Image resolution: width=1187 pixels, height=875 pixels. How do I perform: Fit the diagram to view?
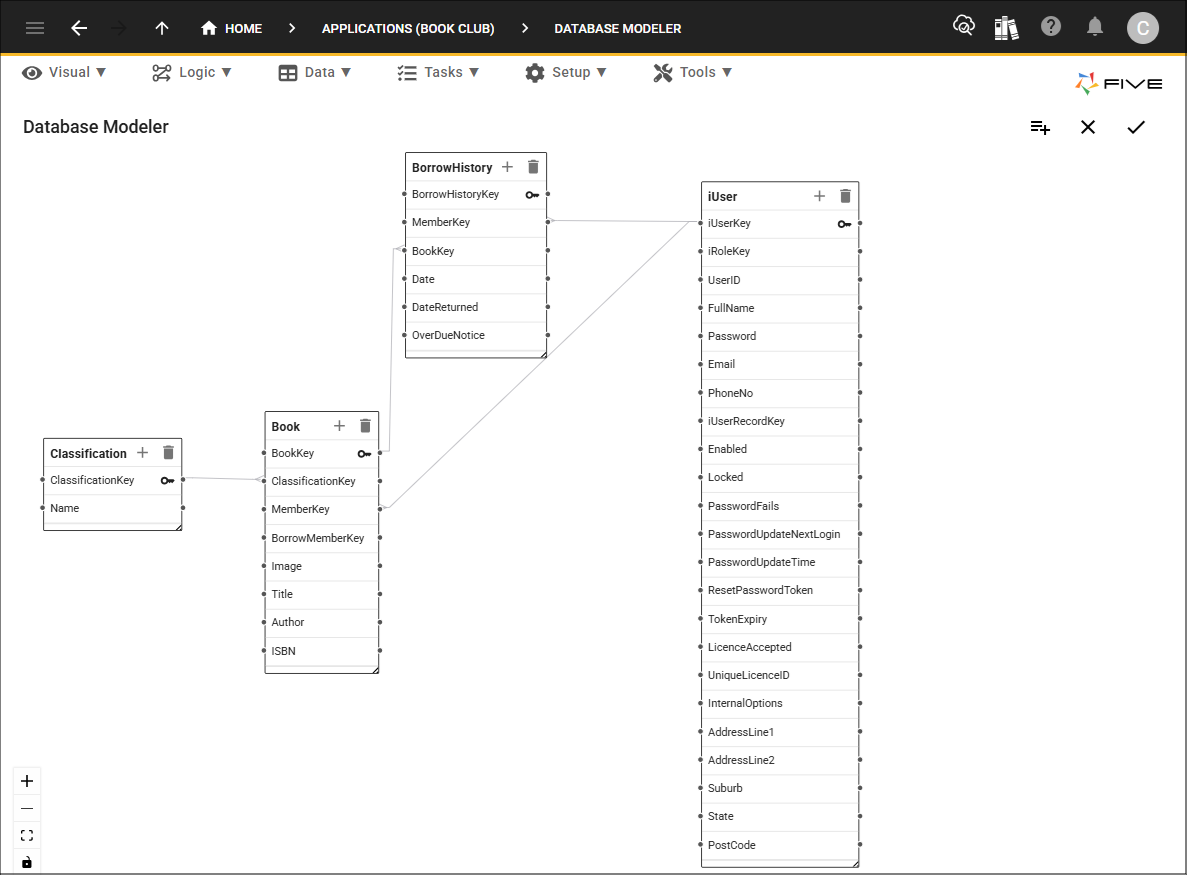(27, 836)
